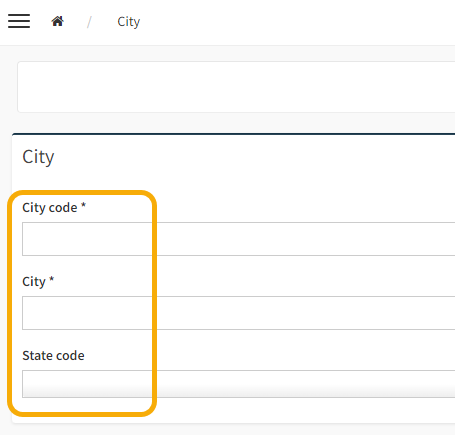Focus the City name text field

(239, 313)
